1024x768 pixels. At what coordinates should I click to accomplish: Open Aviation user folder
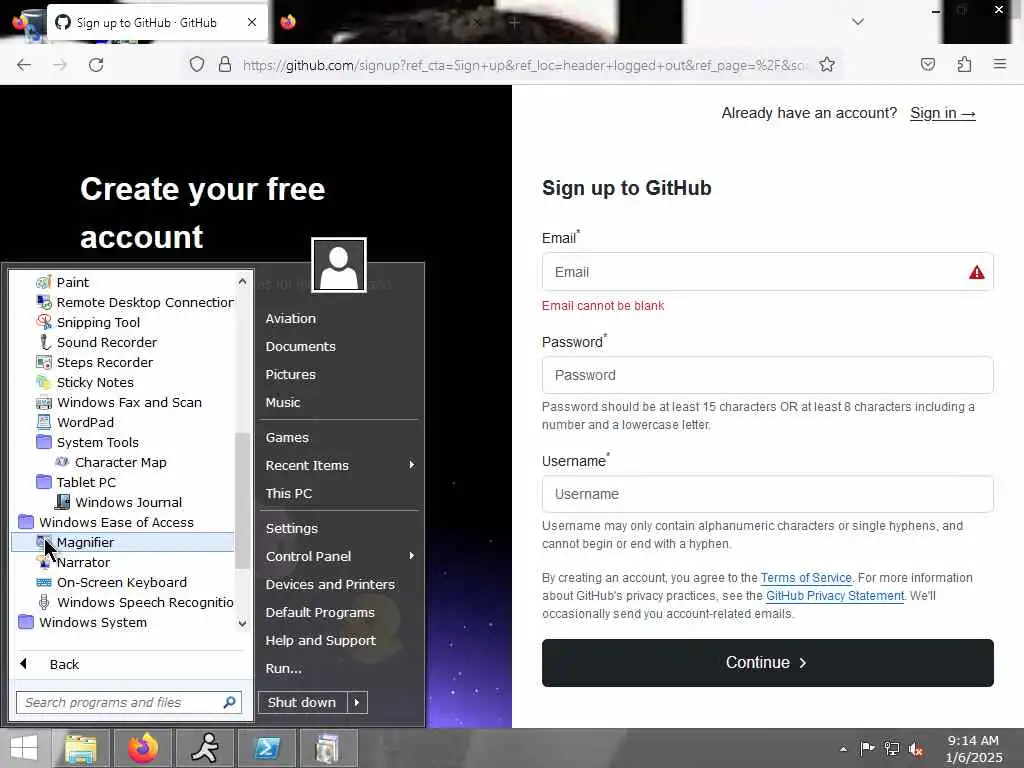point(291,319)
